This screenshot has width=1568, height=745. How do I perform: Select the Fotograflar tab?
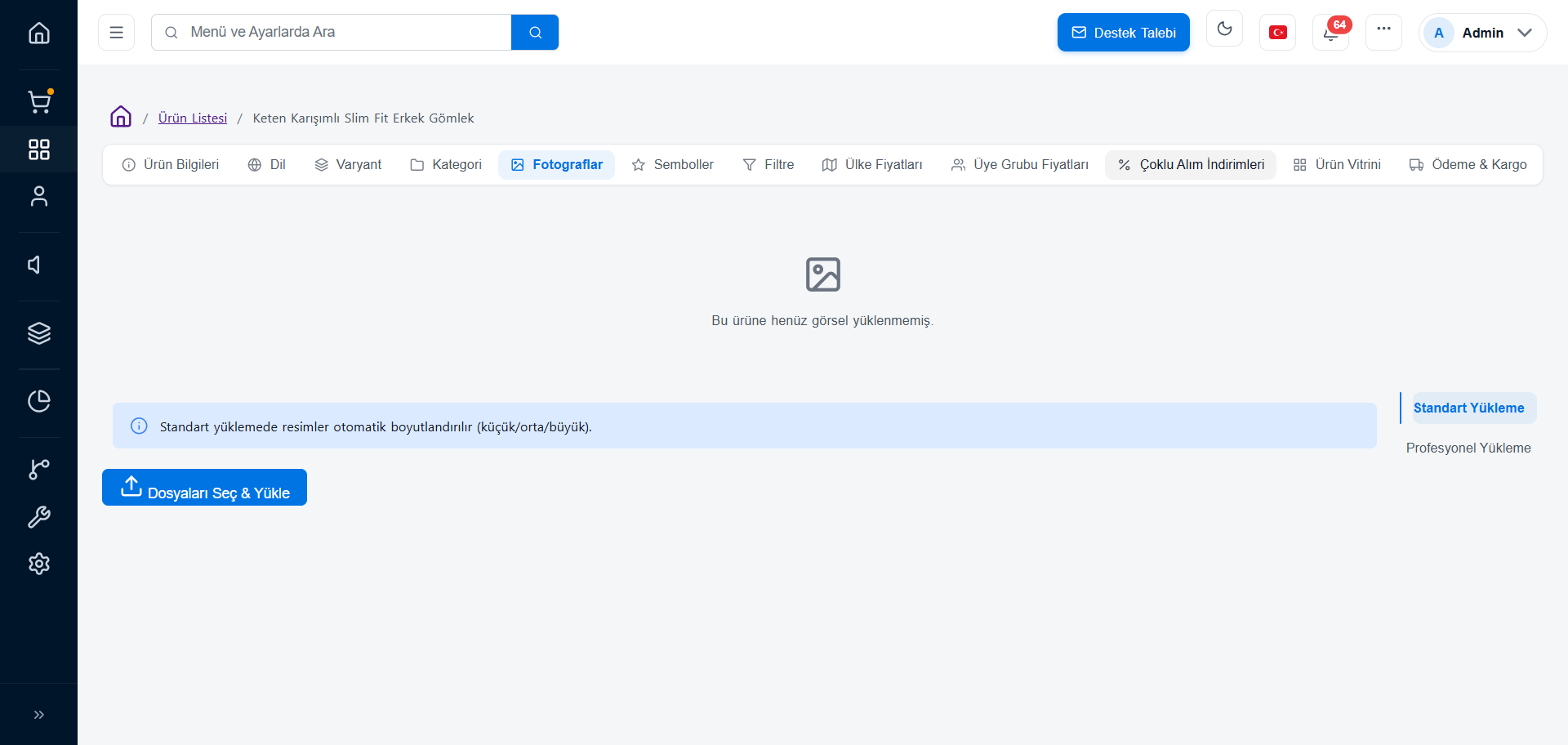click(x=557, y=165)
